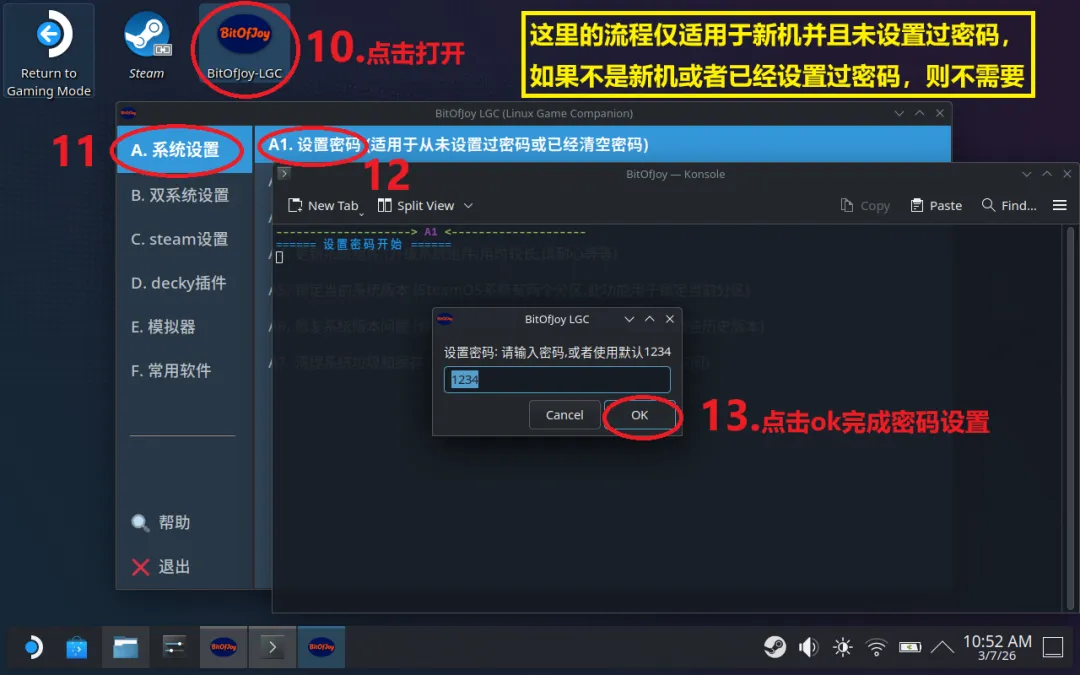The image size is (1080, 675).
Task: Open 帮助 in the BitOfJoy sidebar
Action: (x=174, y=523)
